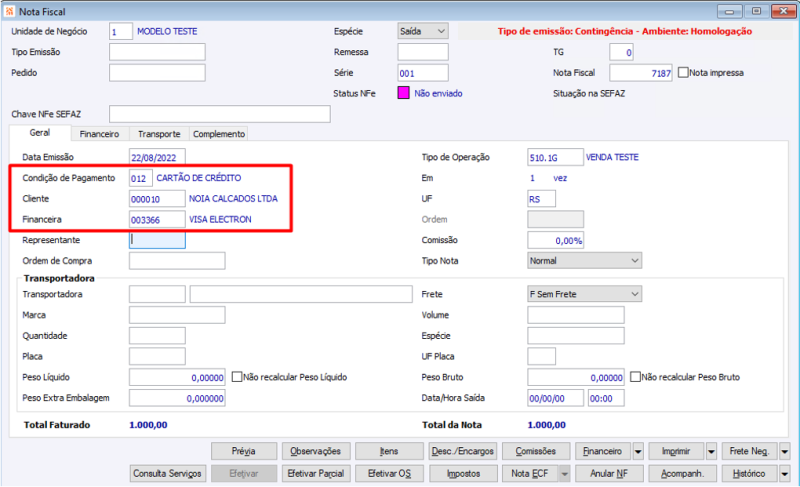The height and width of the screenshot is (487, 800).
Task: Click the Série field showing 001
Action: [423, 73]
